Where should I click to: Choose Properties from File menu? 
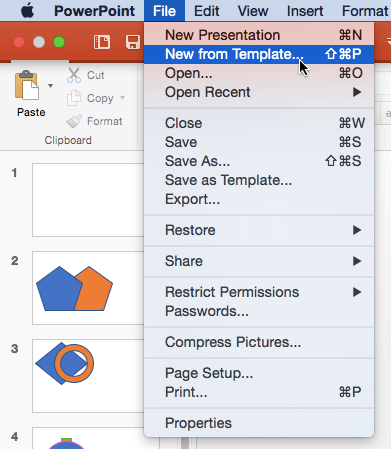tap(259, 423)
